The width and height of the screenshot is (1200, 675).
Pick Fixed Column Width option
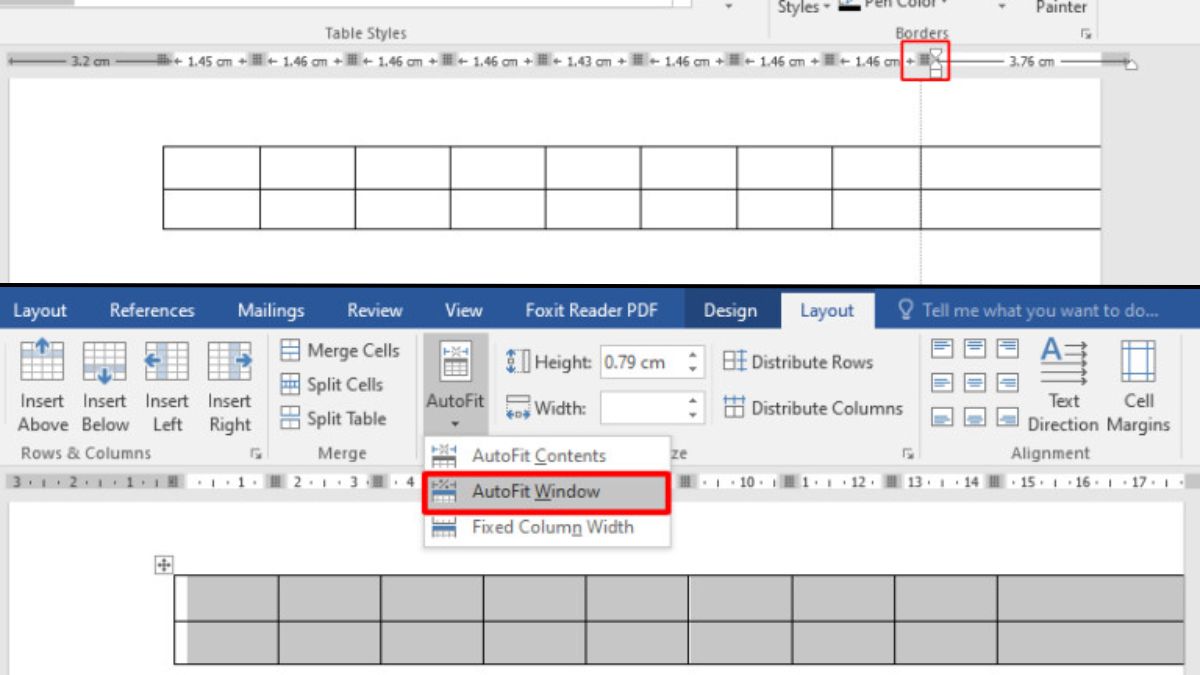point(552,527)
